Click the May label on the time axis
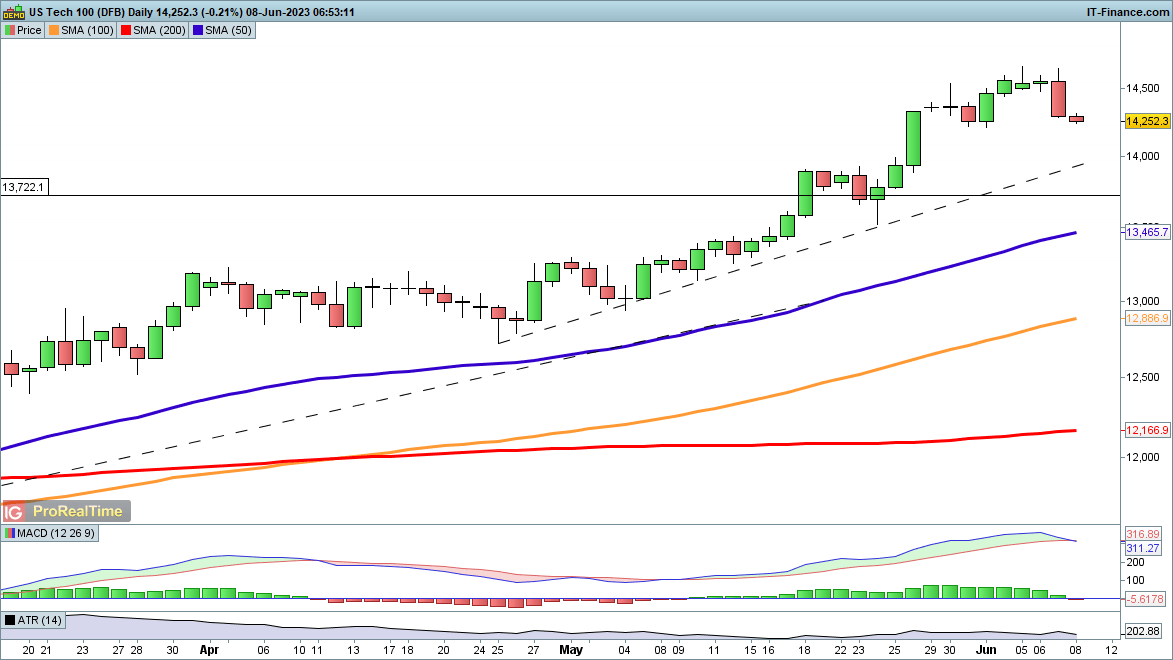The image size is (1173, 660). coord(571,650)
